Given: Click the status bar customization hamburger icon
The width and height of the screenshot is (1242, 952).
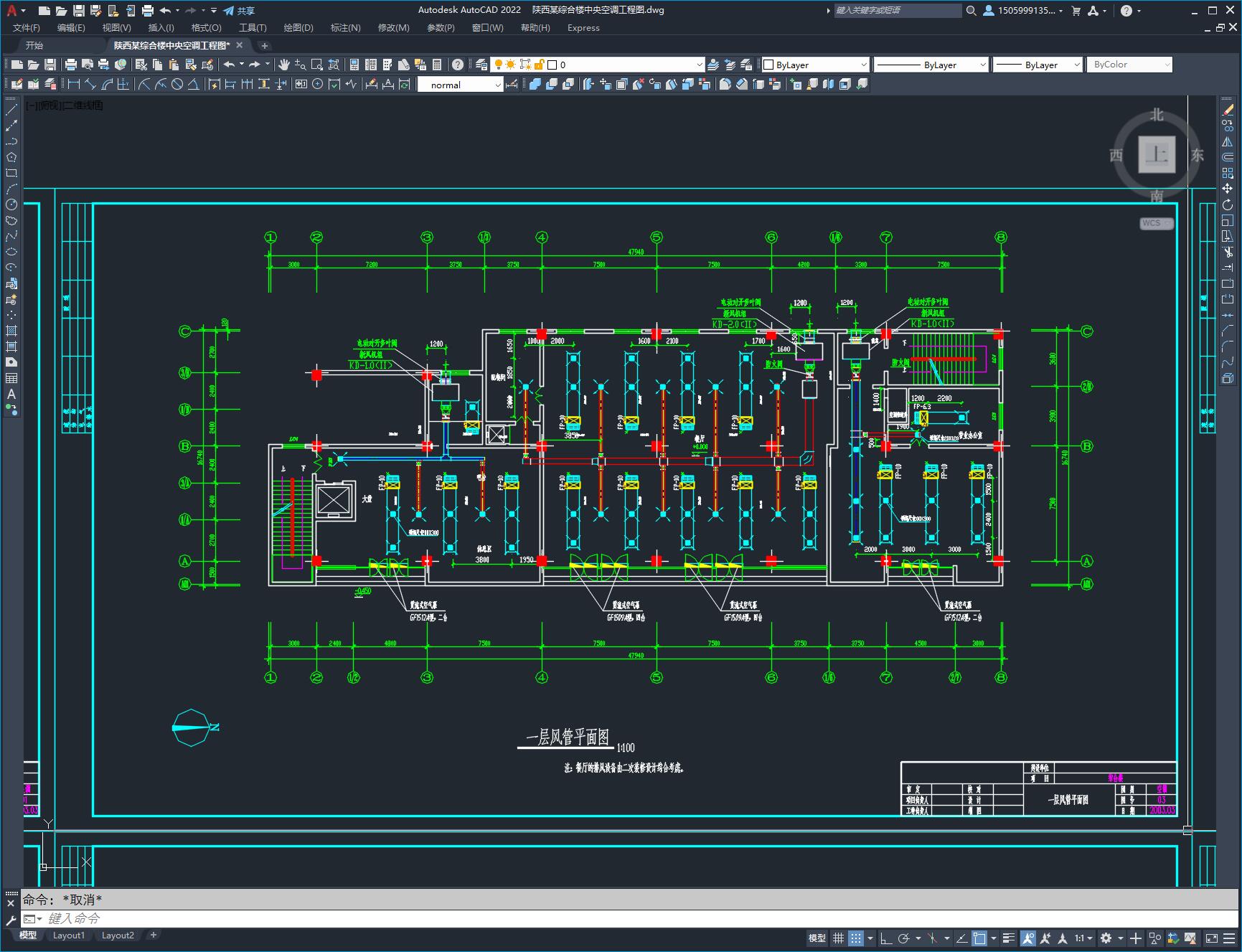Looking at the screenshot, I should 1230,938.
